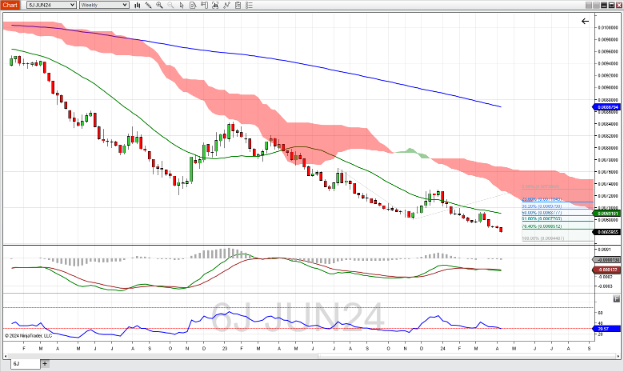Select the grayed zoom out magnifier

point(171,5)
